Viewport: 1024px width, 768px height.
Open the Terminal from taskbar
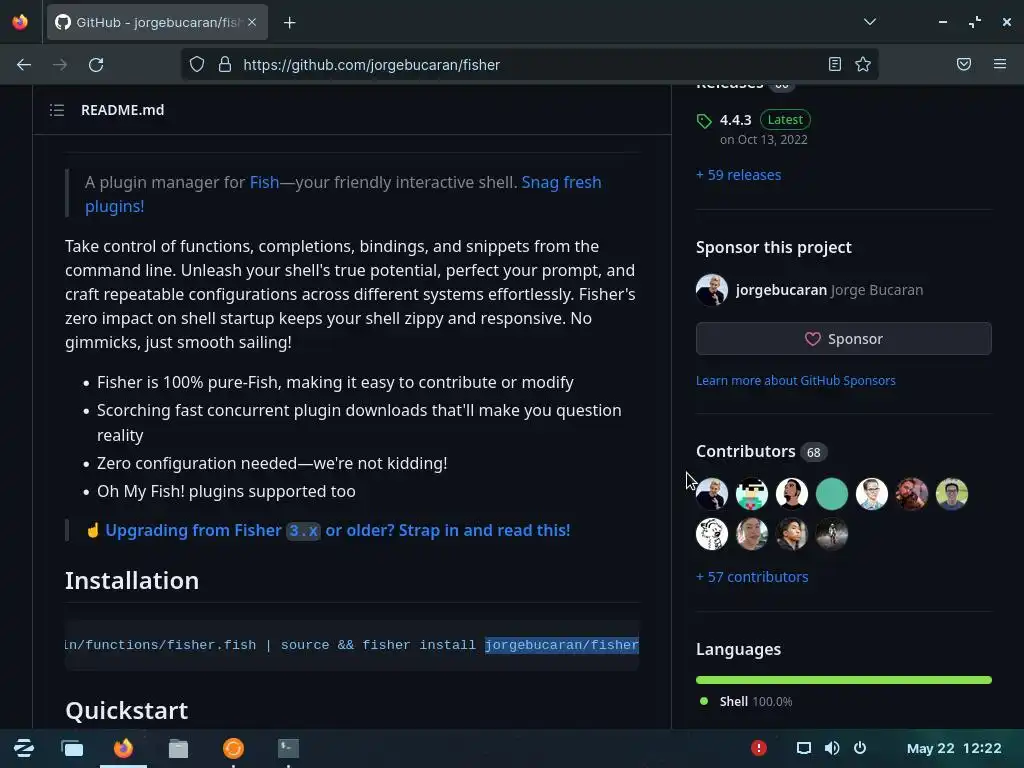click(288, 748)
